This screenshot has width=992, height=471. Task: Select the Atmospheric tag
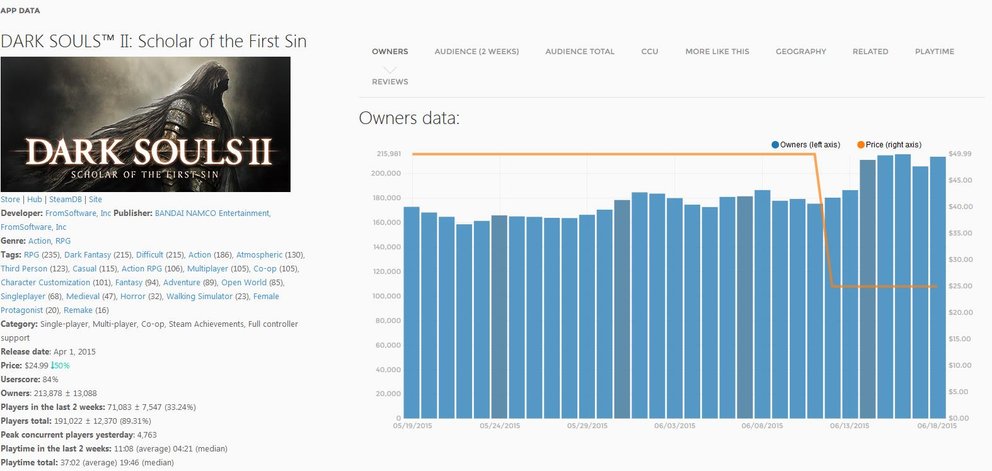(259, 255)
